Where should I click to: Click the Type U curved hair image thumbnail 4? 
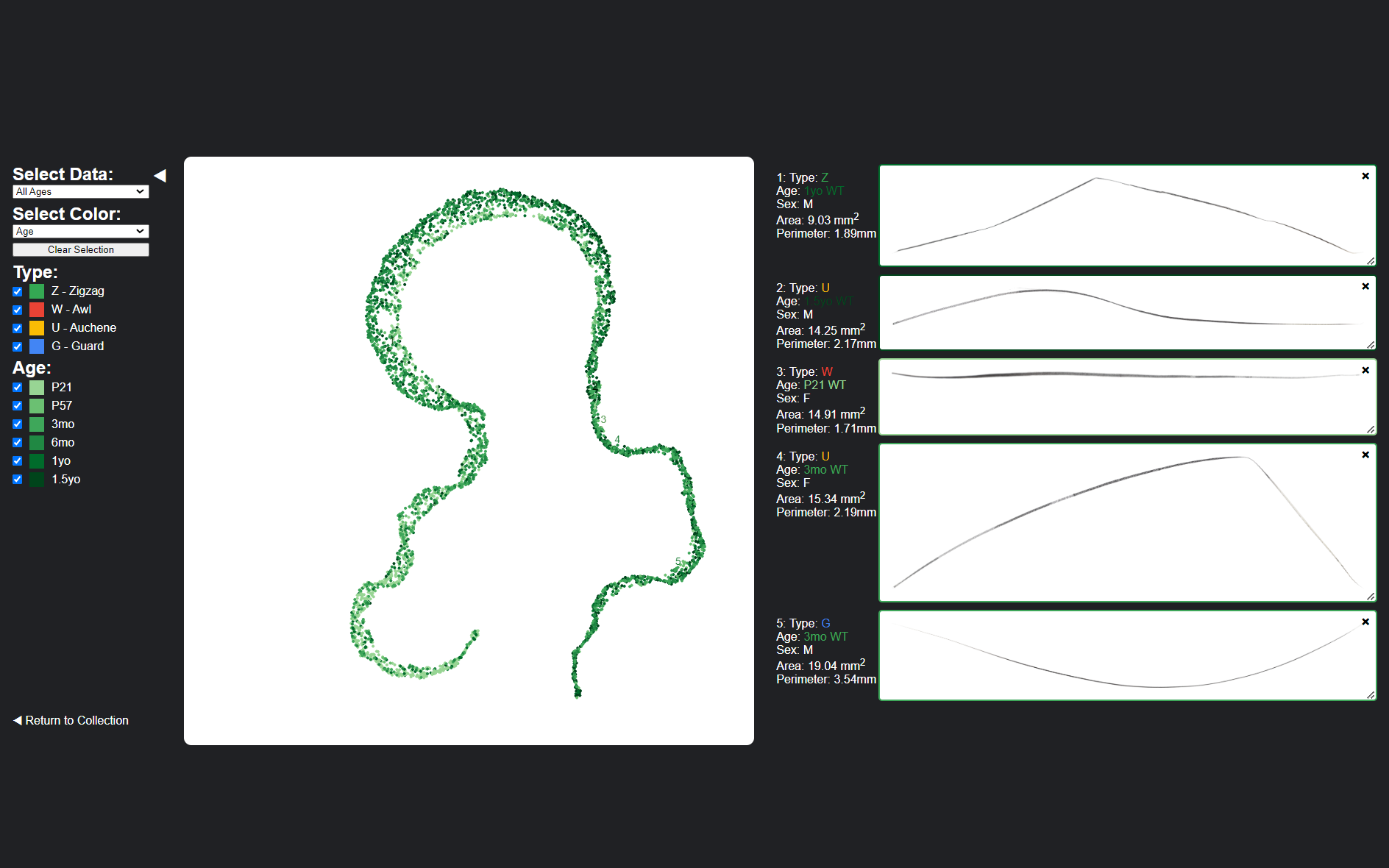[x=1127, y=522]
